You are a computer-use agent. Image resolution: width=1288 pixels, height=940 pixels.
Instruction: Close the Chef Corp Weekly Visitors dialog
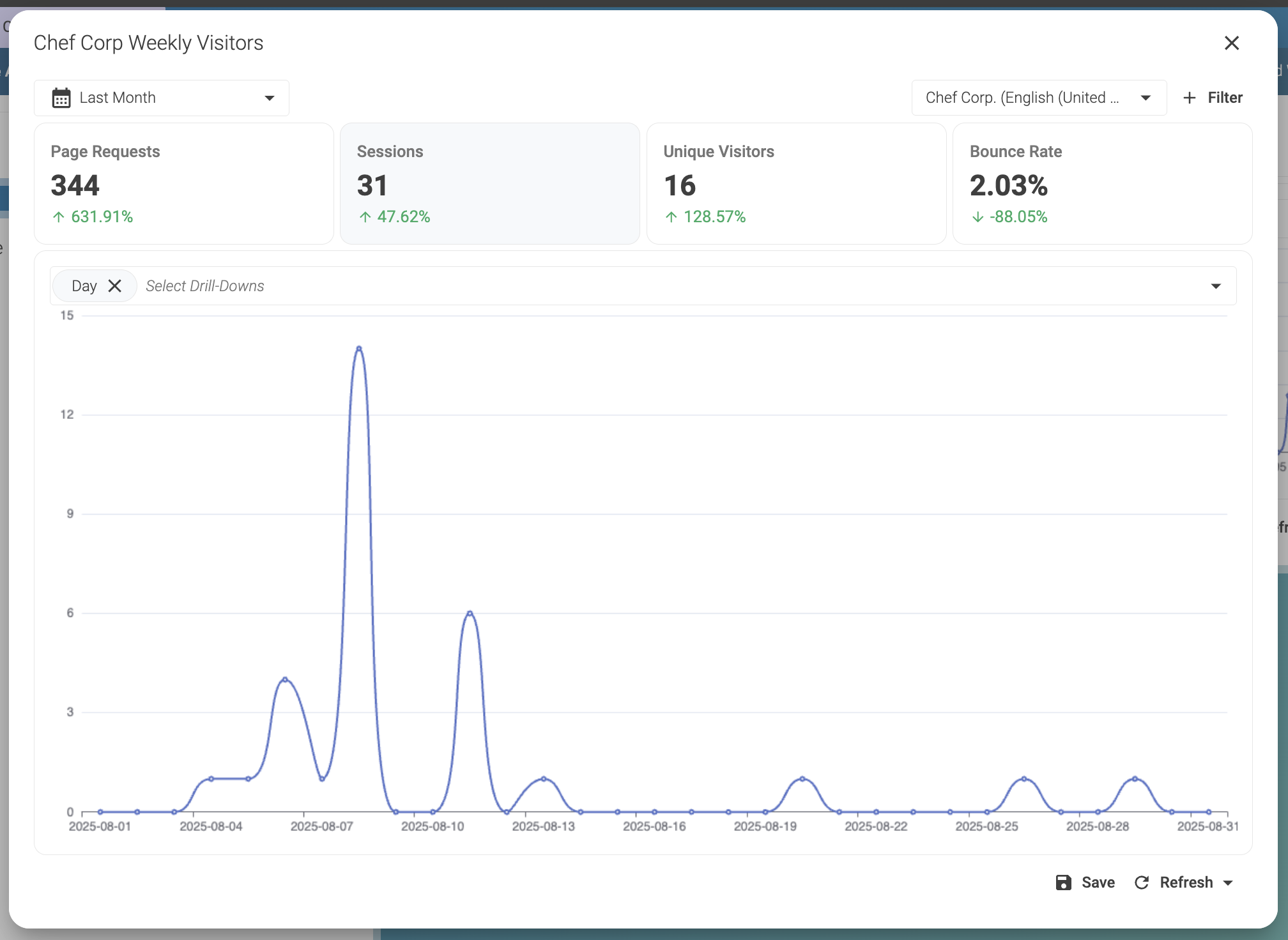pos(1231,43)
